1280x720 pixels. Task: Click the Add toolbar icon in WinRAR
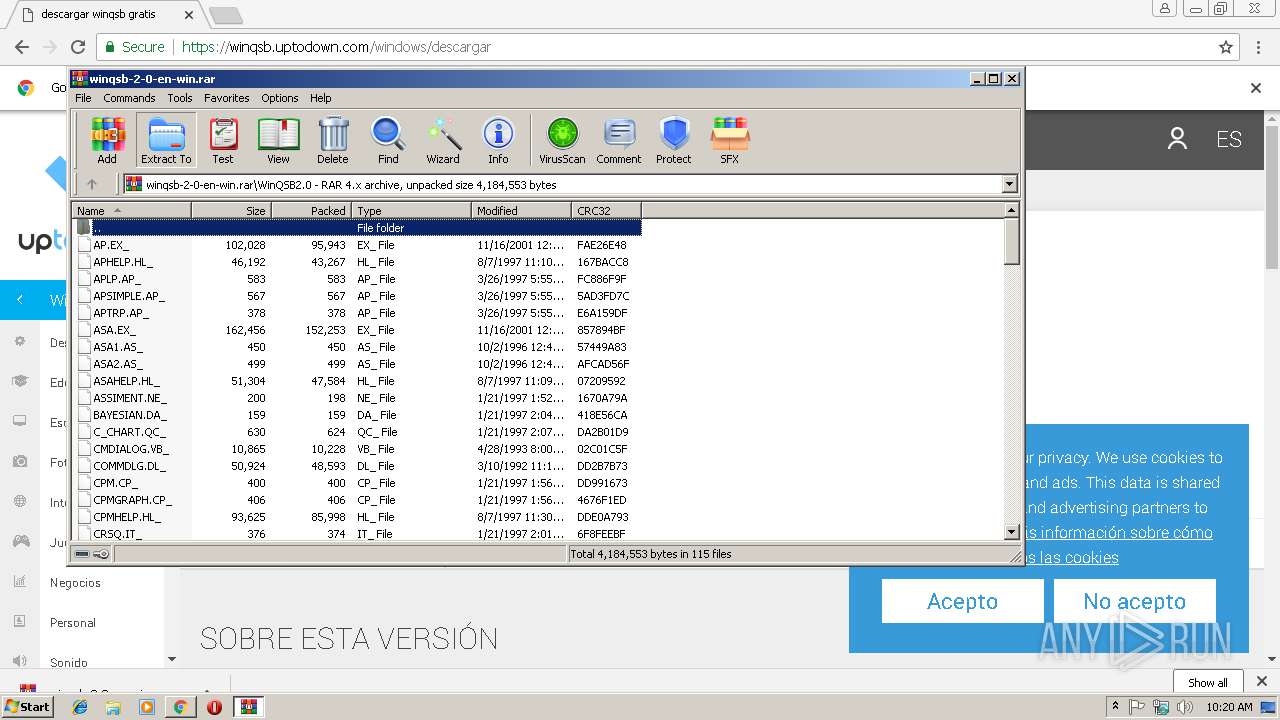pos(107,140)
